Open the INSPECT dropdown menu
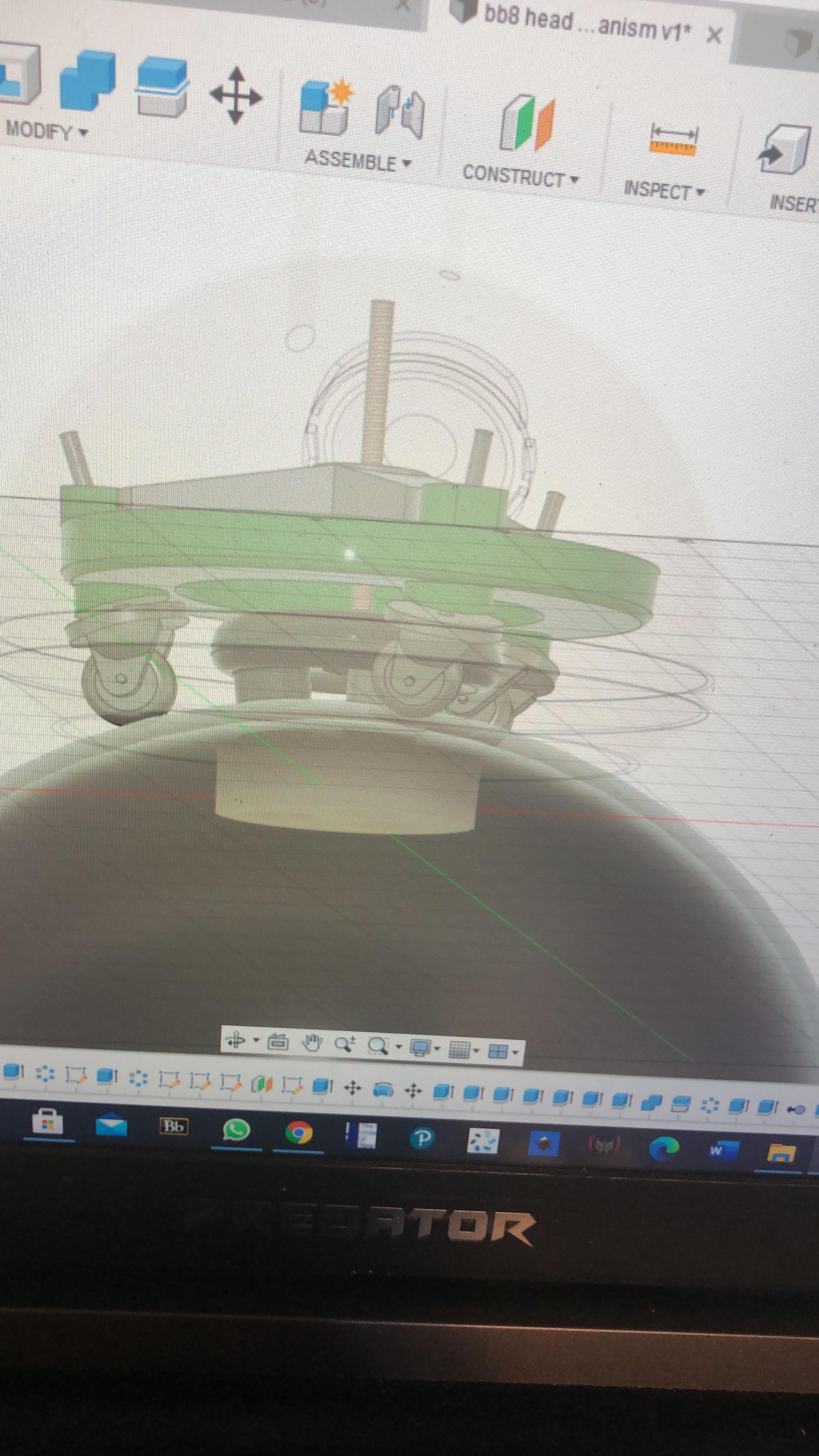This screenshot has height=1456, width=819. [664, 190]
